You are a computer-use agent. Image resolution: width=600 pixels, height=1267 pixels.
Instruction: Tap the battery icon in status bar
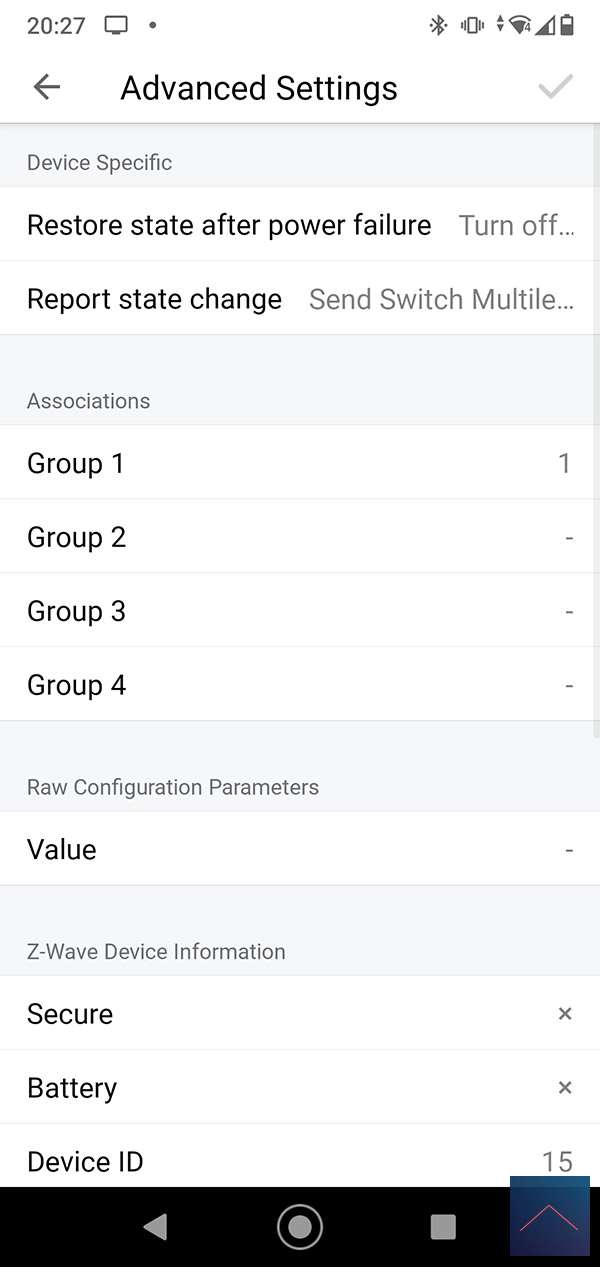pyautogui.click(x=567, y=26)
